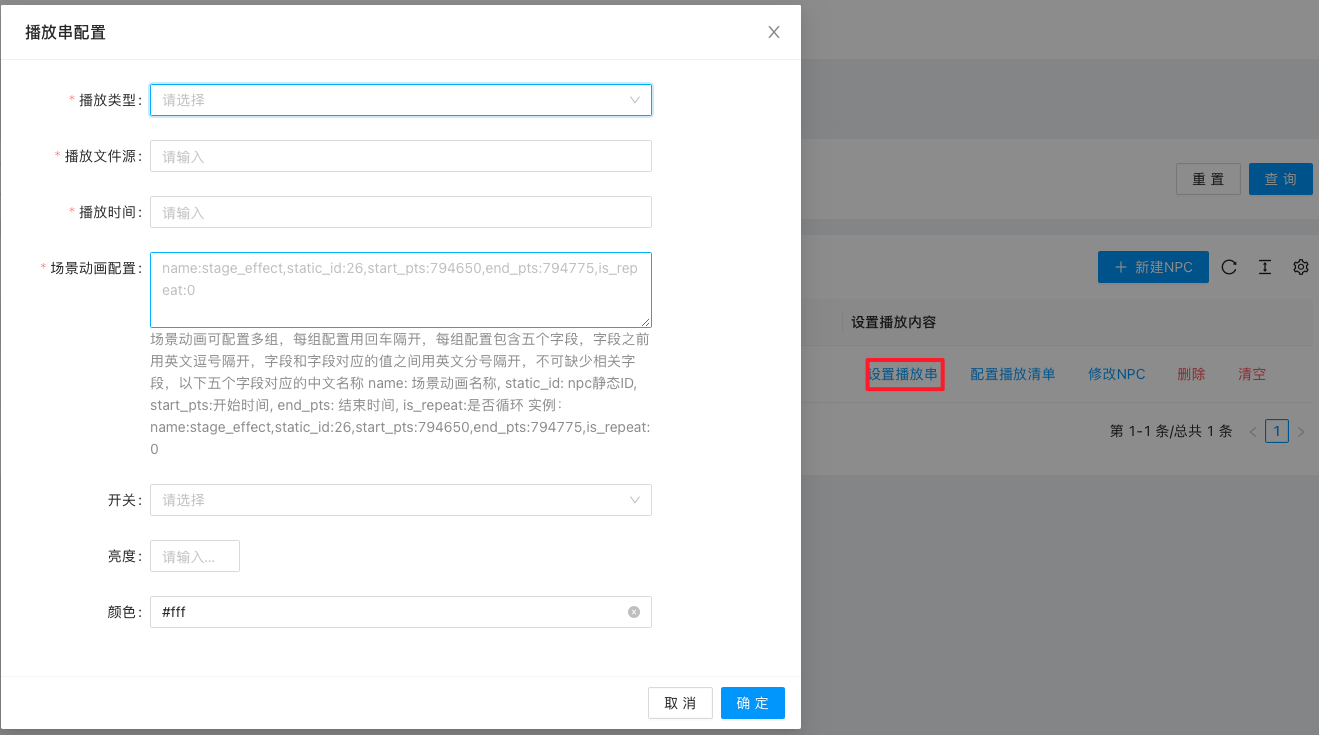Viewport: 1319px width, 735px height.
Task: Click the 播放文件源 input field
Action: (x=400, y=156)
